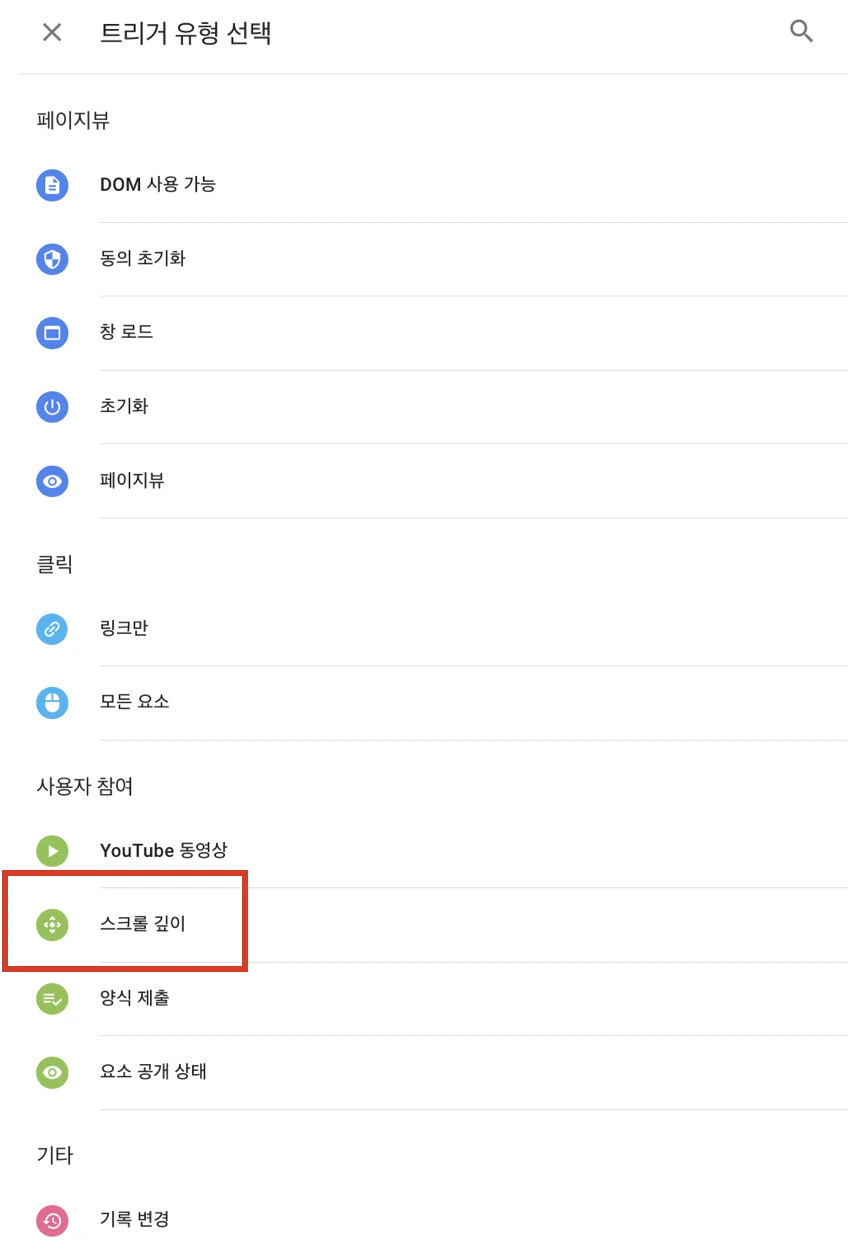The width and height of the screenshot is (848, 1240).
Task: Choose the 링크만 click trigger label
Action: pyautogui.click(x=124, y=628)
